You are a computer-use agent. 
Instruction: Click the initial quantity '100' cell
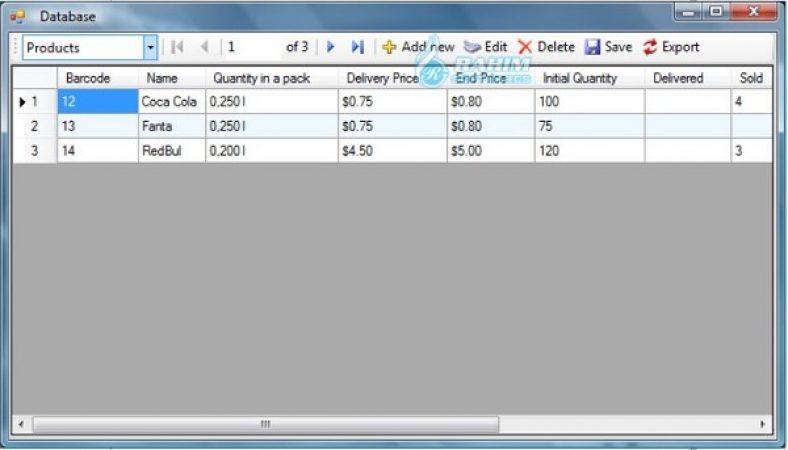tap(589, 102)
